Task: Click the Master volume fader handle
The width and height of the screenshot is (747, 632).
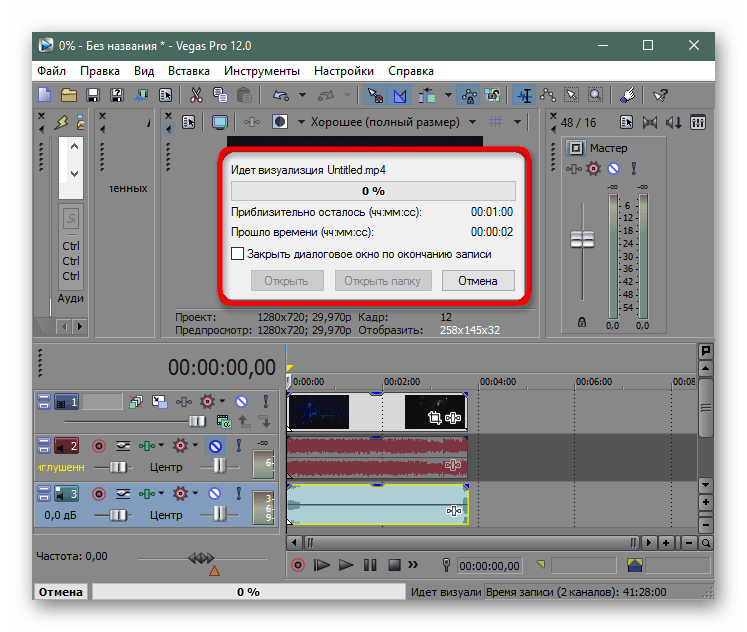Action: pyautogui.click(x=582, y=240)
